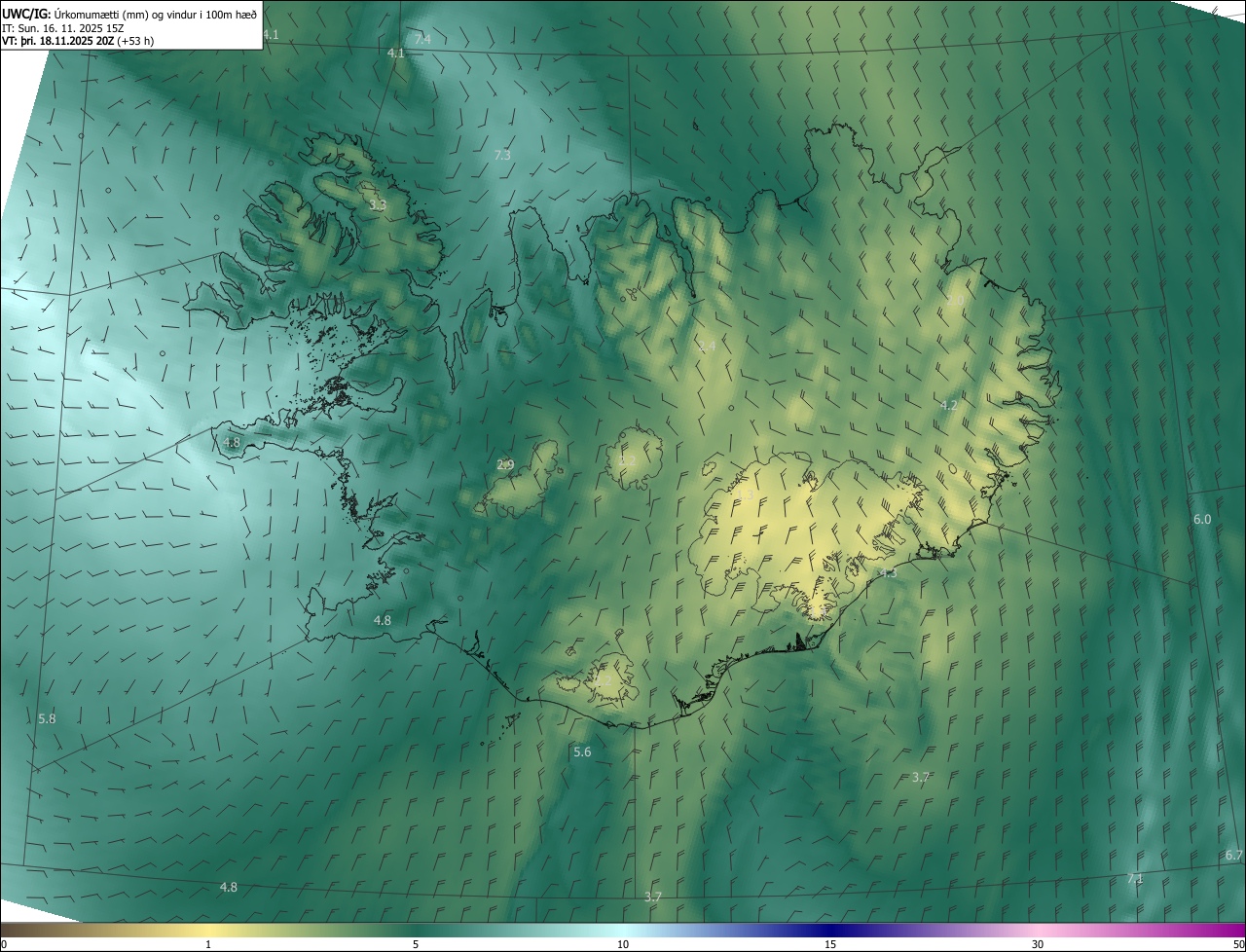
Task: Click the 4.2 value label in east Iceland
Action: [x=949, y=405]
